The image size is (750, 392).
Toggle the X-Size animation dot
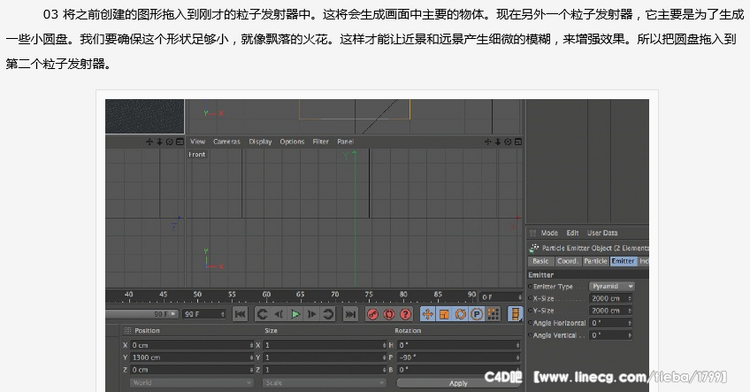(530, 298)
